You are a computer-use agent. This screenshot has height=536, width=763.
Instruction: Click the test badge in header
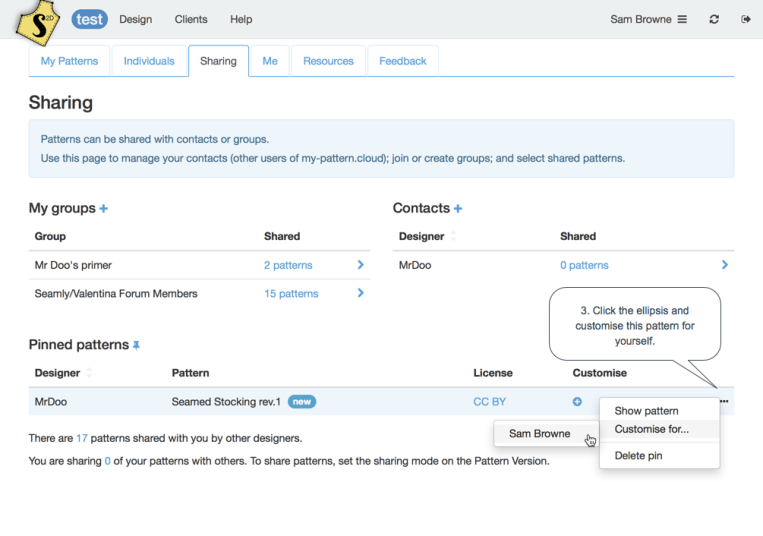tap(90, 19)
